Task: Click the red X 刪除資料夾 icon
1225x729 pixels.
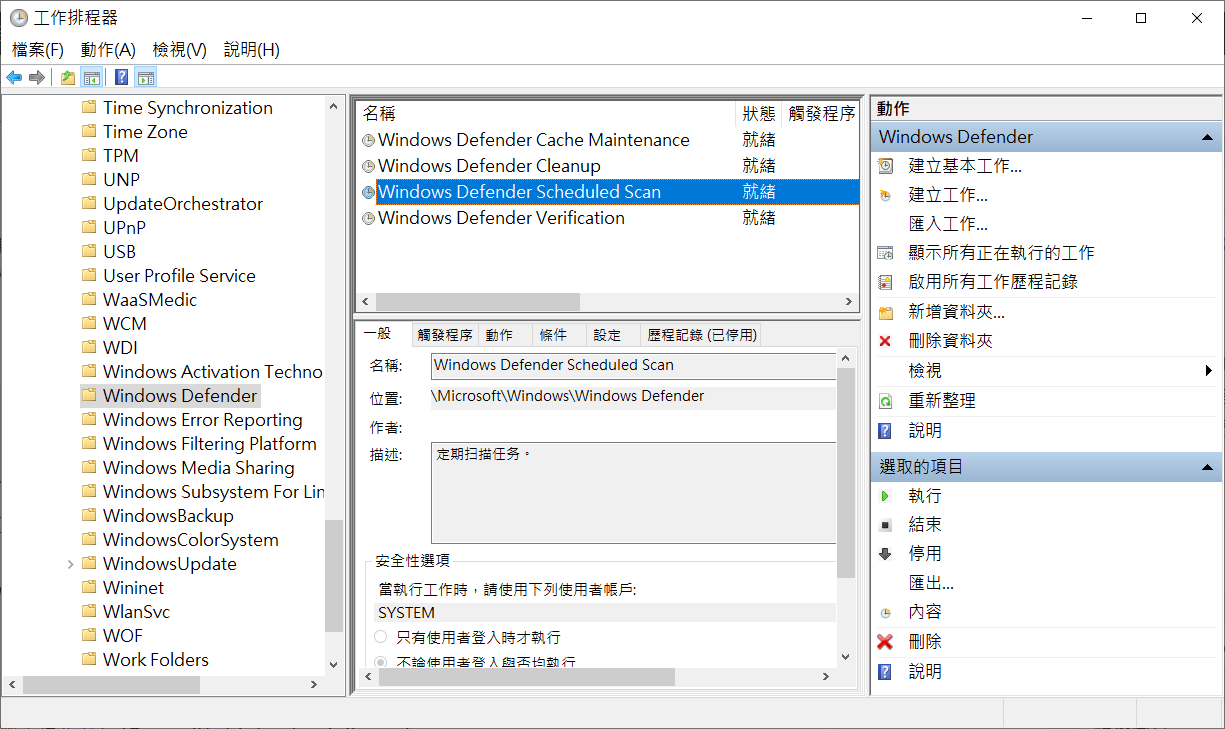Action: click(x=885, y=341)
